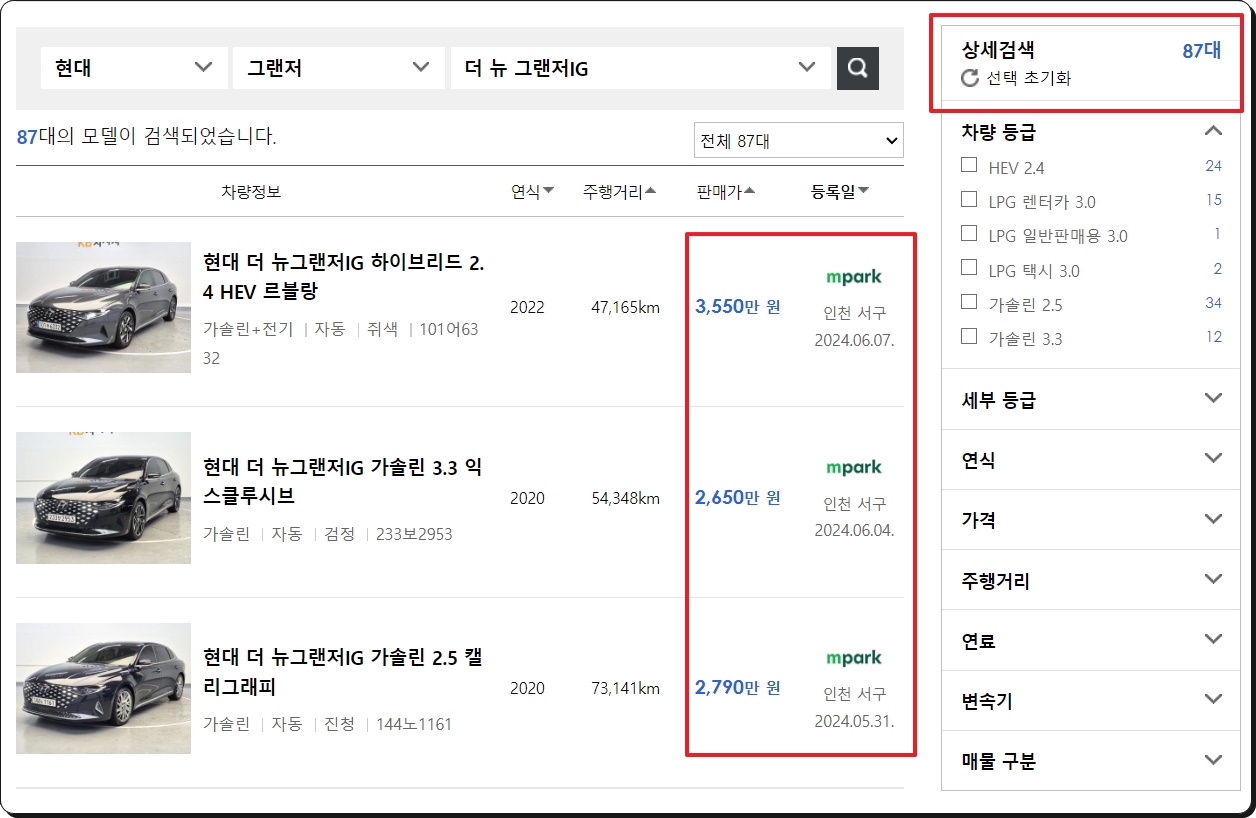Screen dimensions: 1256x818
Task: Expand the 변속기 filter section
Action: click(x=1213, y=698)
